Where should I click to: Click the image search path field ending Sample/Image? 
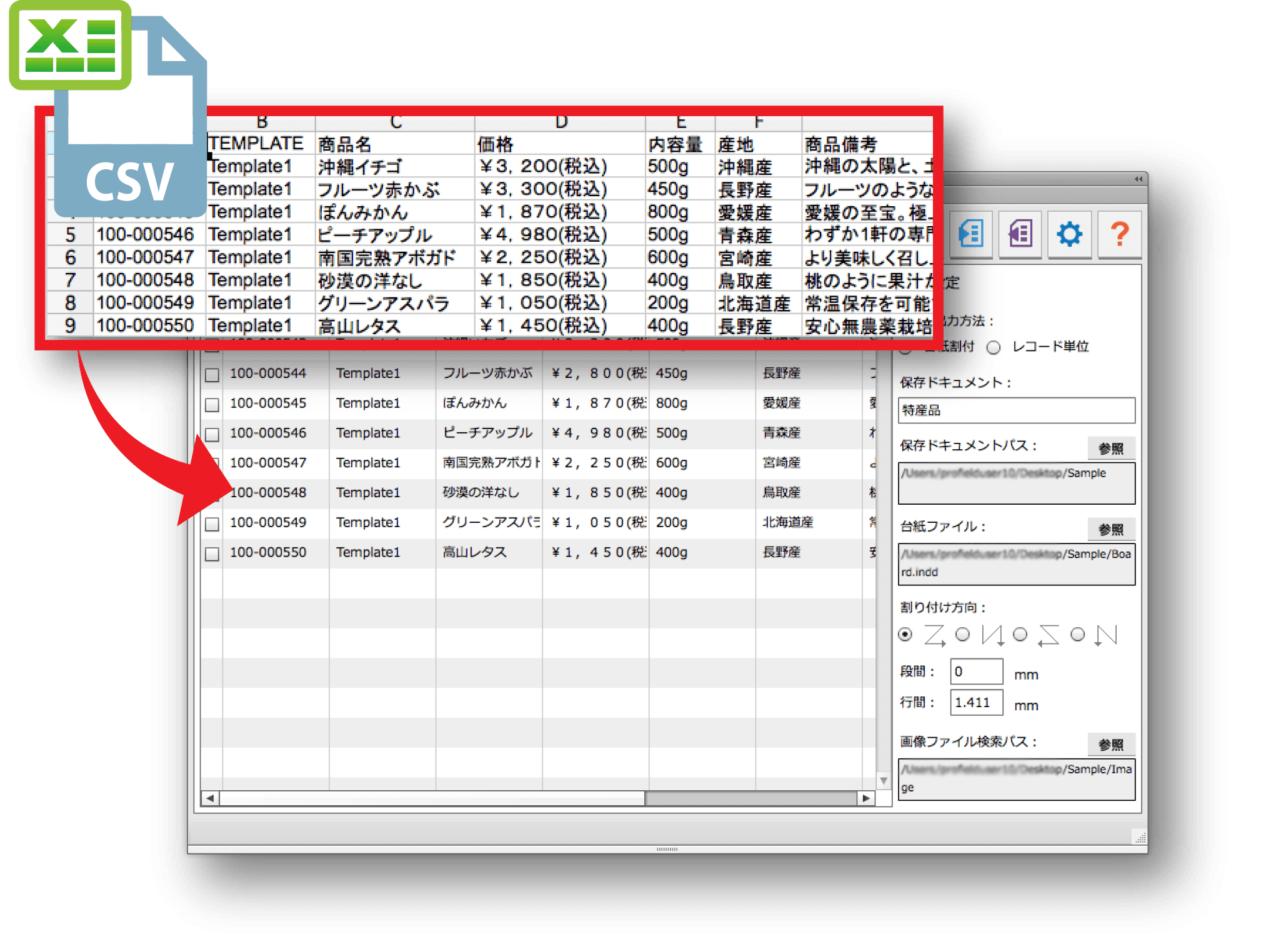[1017, 779]
